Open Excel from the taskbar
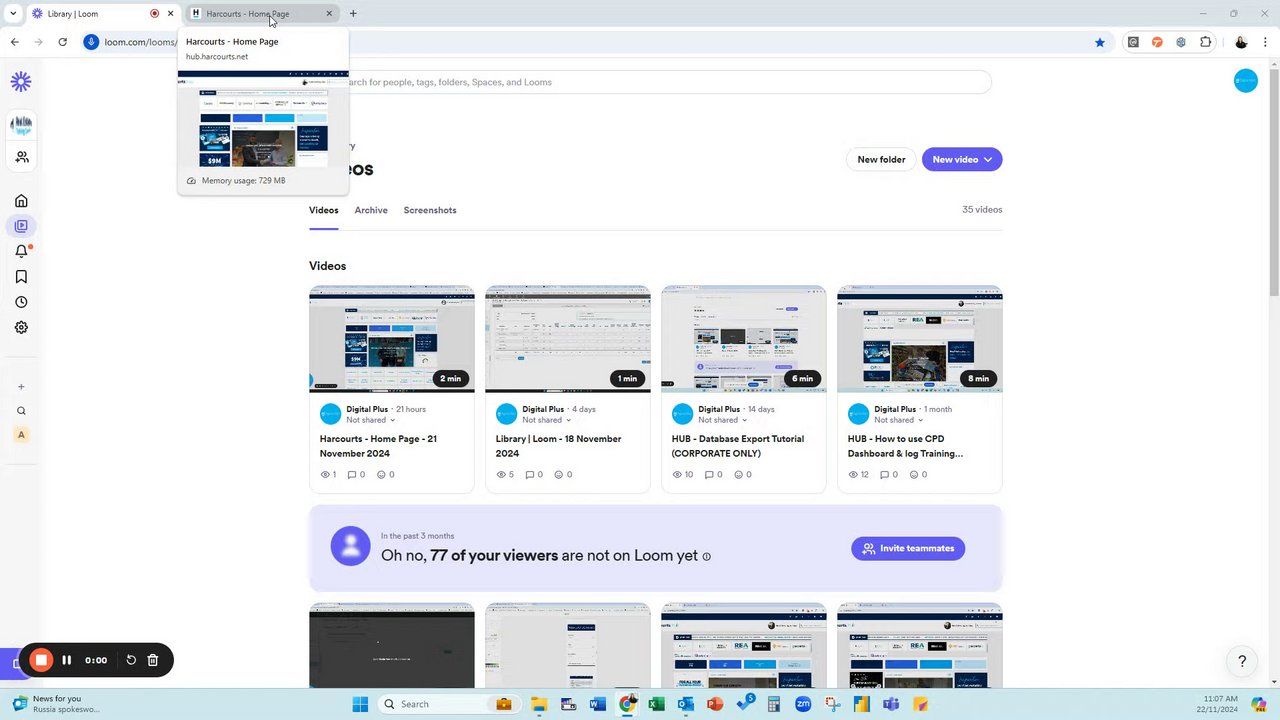Screen dimensions: 1280x720 coord(656,704)
